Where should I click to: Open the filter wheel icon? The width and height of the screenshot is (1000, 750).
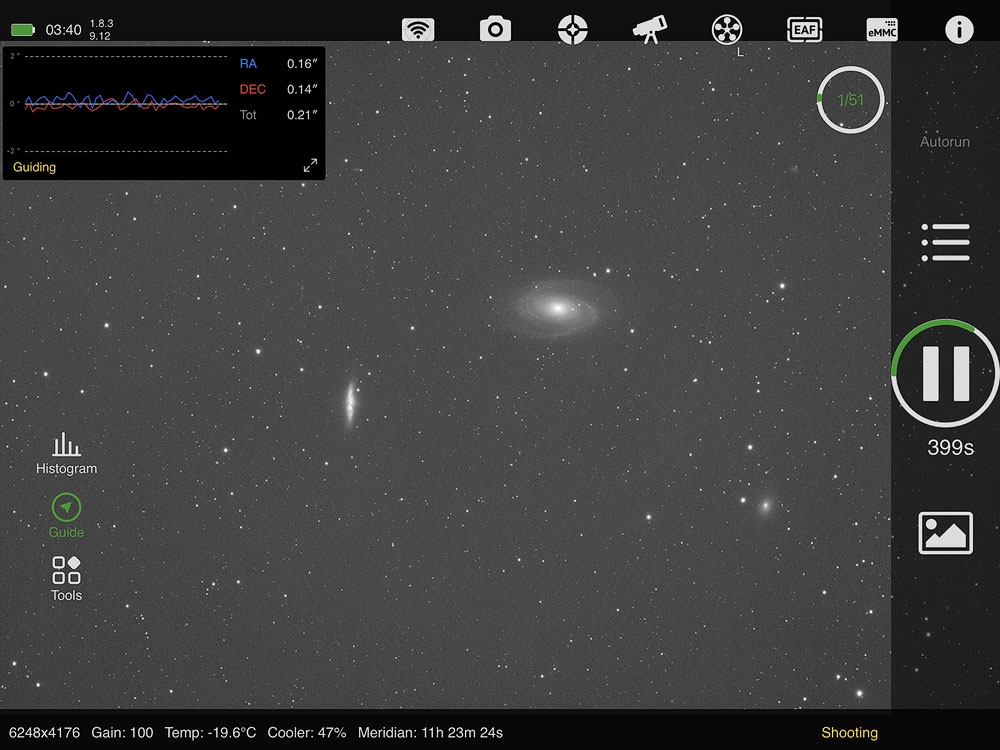pyautogui.click(x=726, y=29)
